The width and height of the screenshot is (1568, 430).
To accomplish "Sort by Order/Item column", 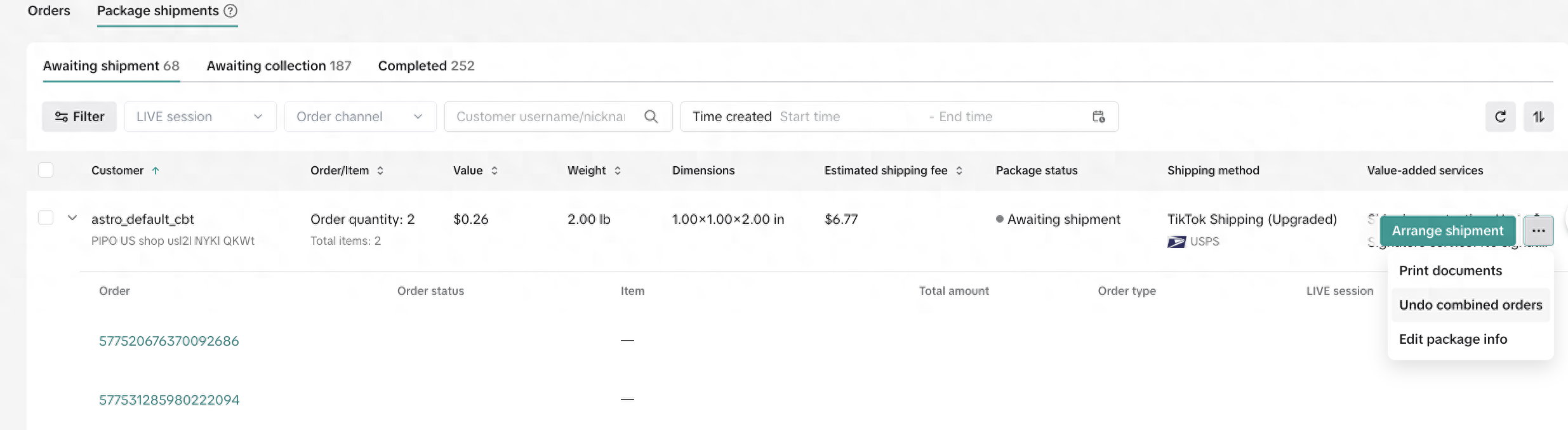I will 380,171.
